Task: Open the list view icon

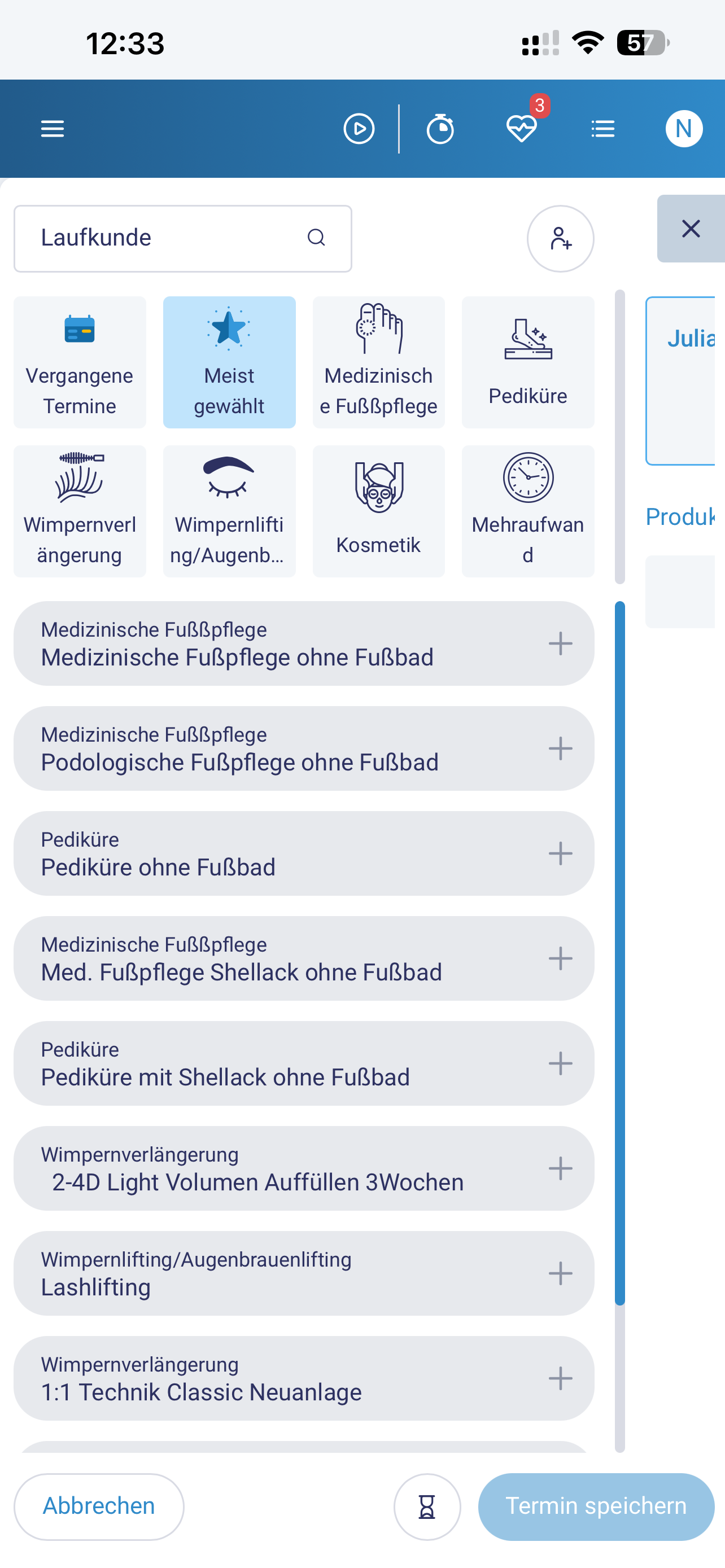Action: pyautogui.click(x=602, y=129)
